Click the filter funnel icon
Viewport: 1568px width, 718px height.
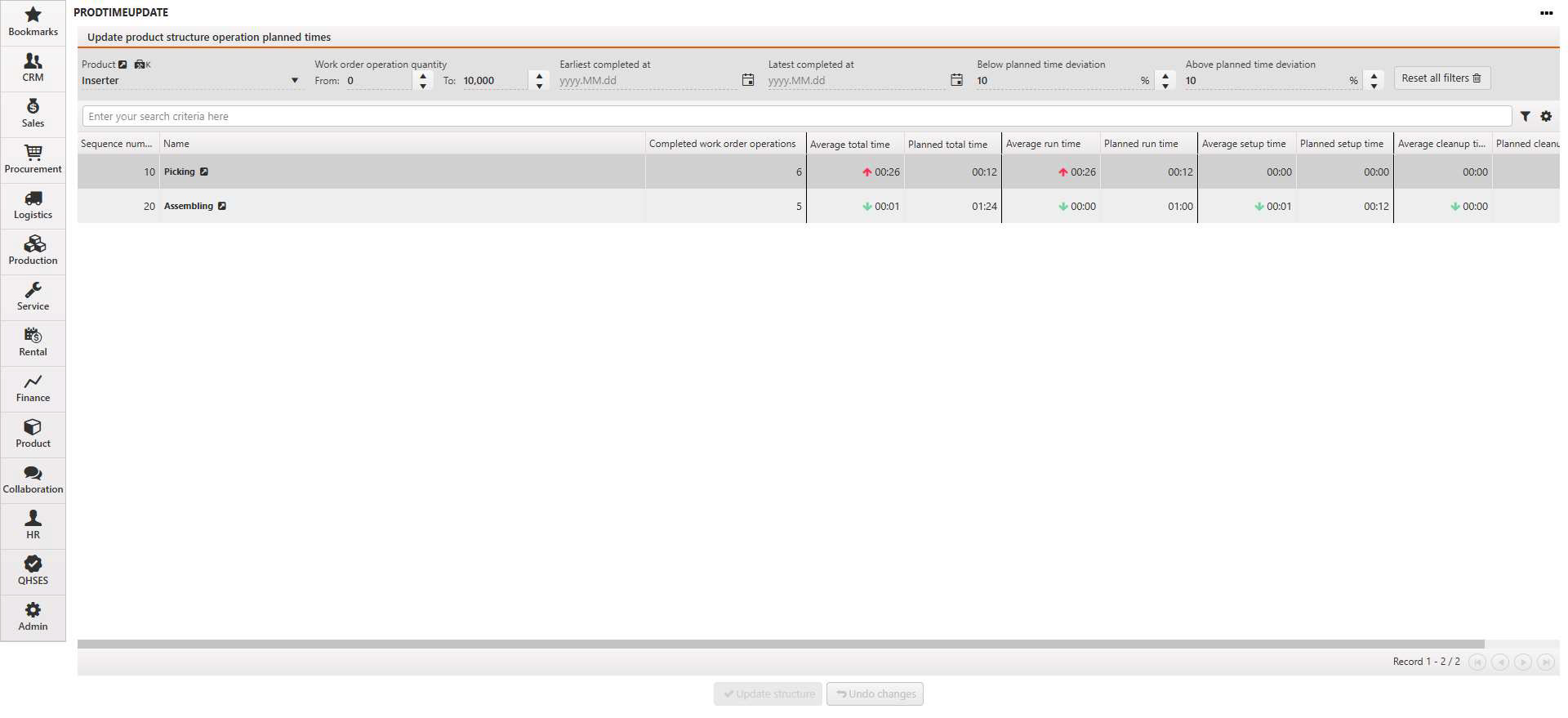[1525, 117]
